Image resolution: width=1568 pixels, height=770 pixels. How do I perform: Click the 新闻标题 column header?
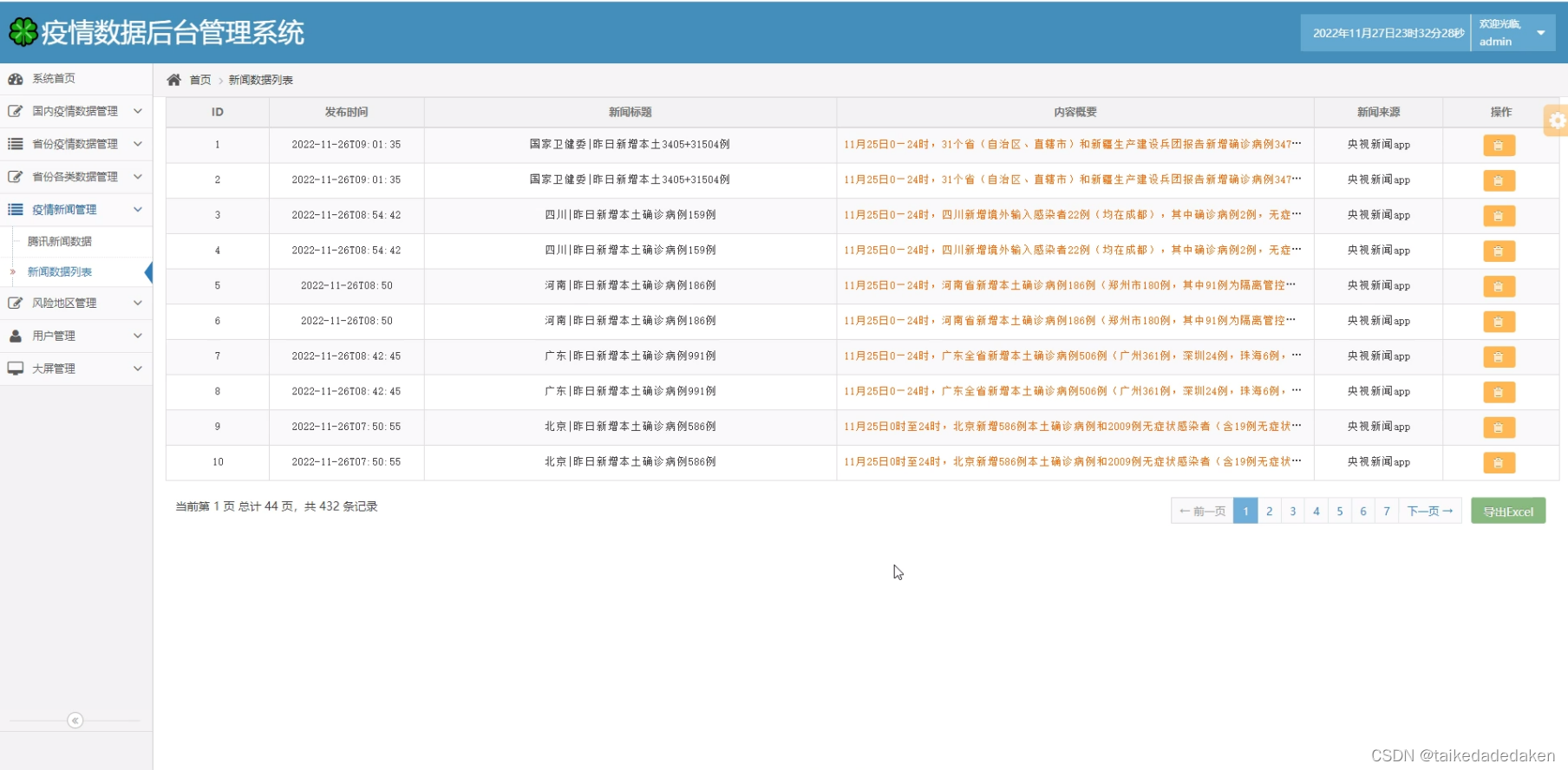click(x=630, y=112)
